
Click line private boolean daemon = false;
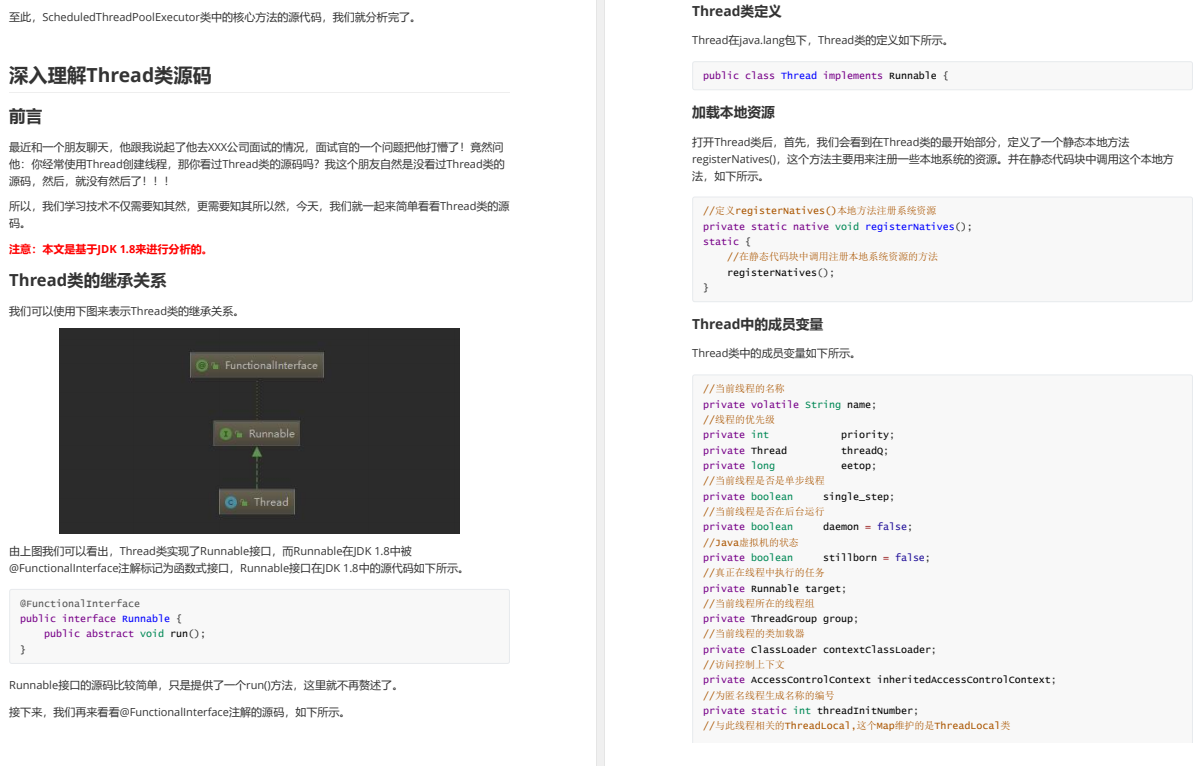807,526
